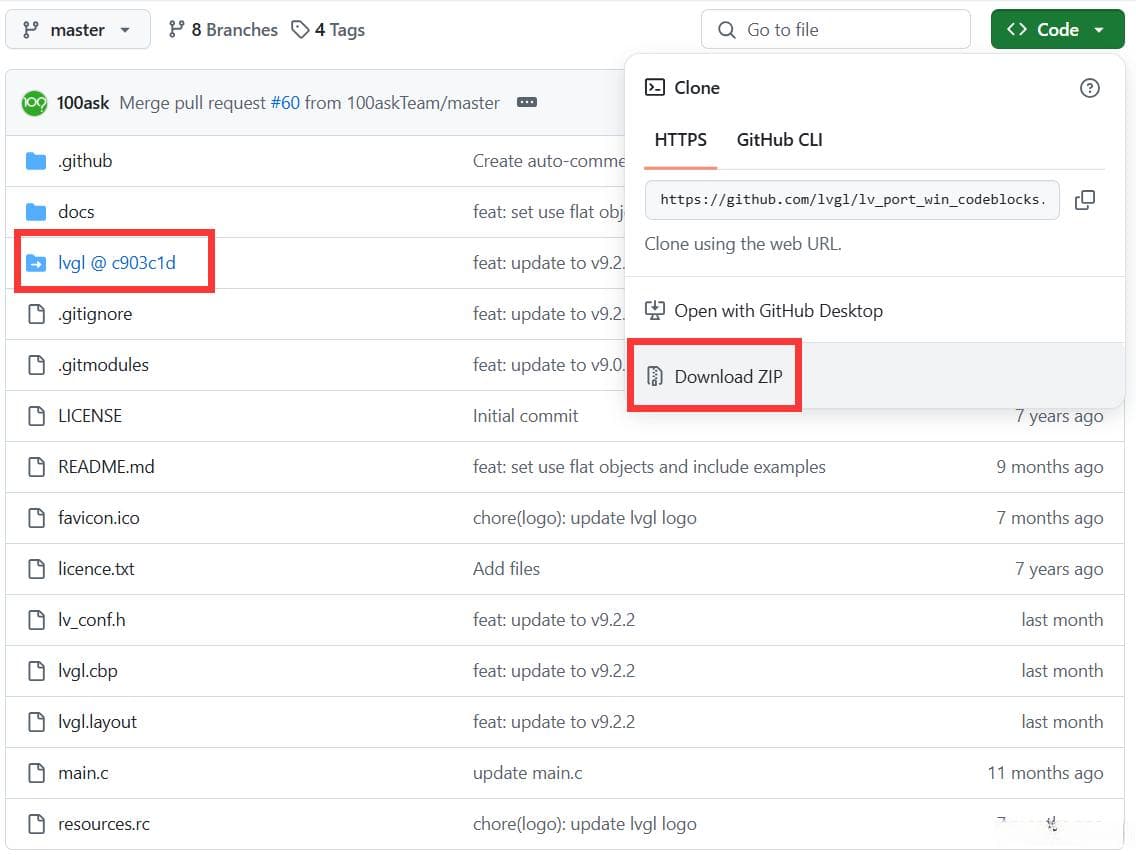
Task: Click the 8 Branches link
Action: click(223, 30)
